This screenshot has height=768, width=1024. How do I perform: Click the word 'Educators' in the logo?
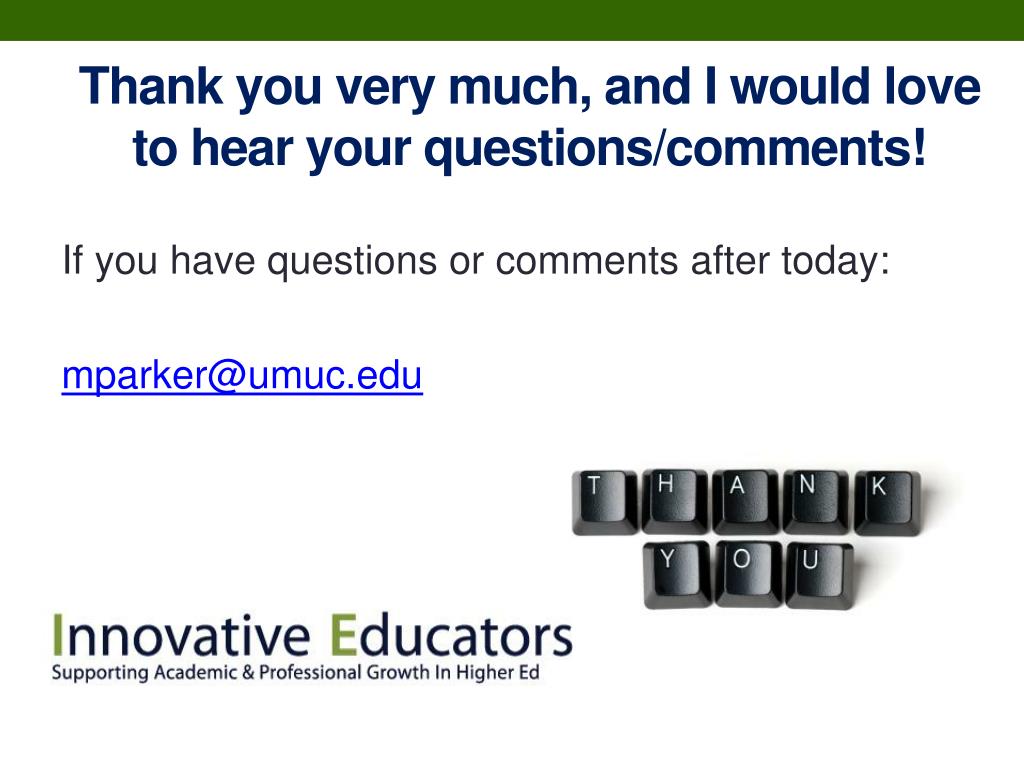click(452, 635)
